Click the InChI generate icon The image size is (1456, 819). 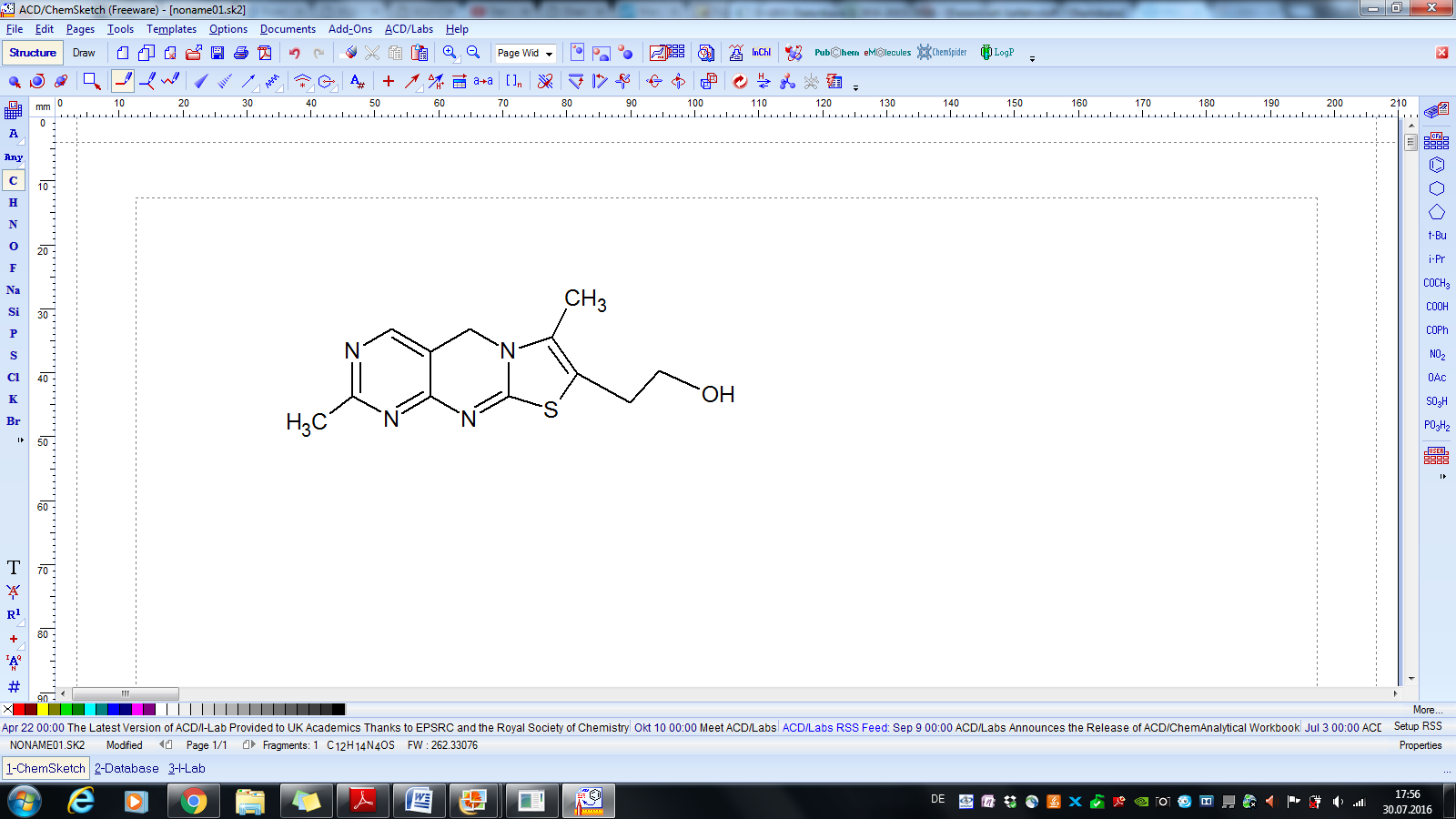click(761, 53)
